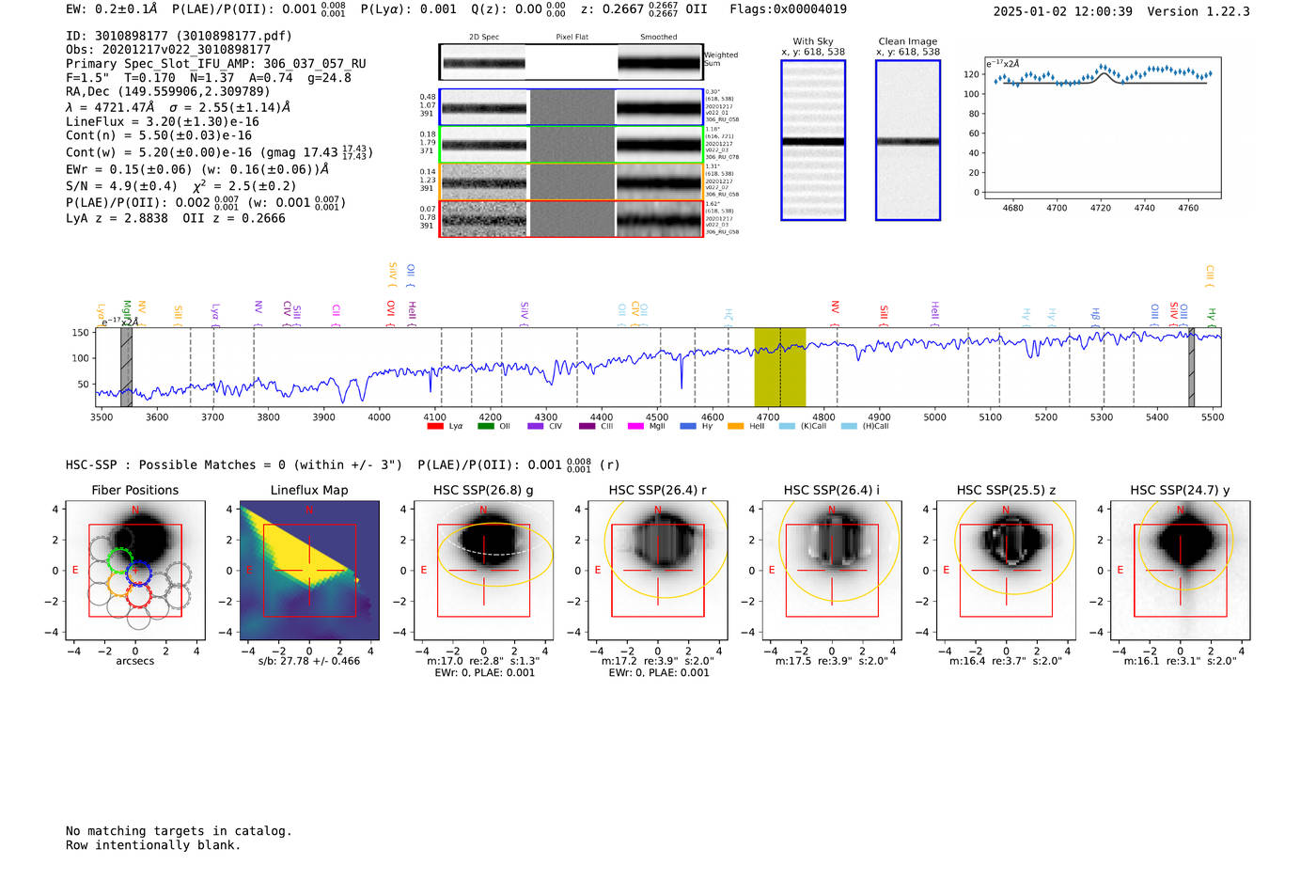Select the red-bordered fiber spectrum row
Image resolution: width=1316 pixels, height=896 pixels.
tap(571, 218)
